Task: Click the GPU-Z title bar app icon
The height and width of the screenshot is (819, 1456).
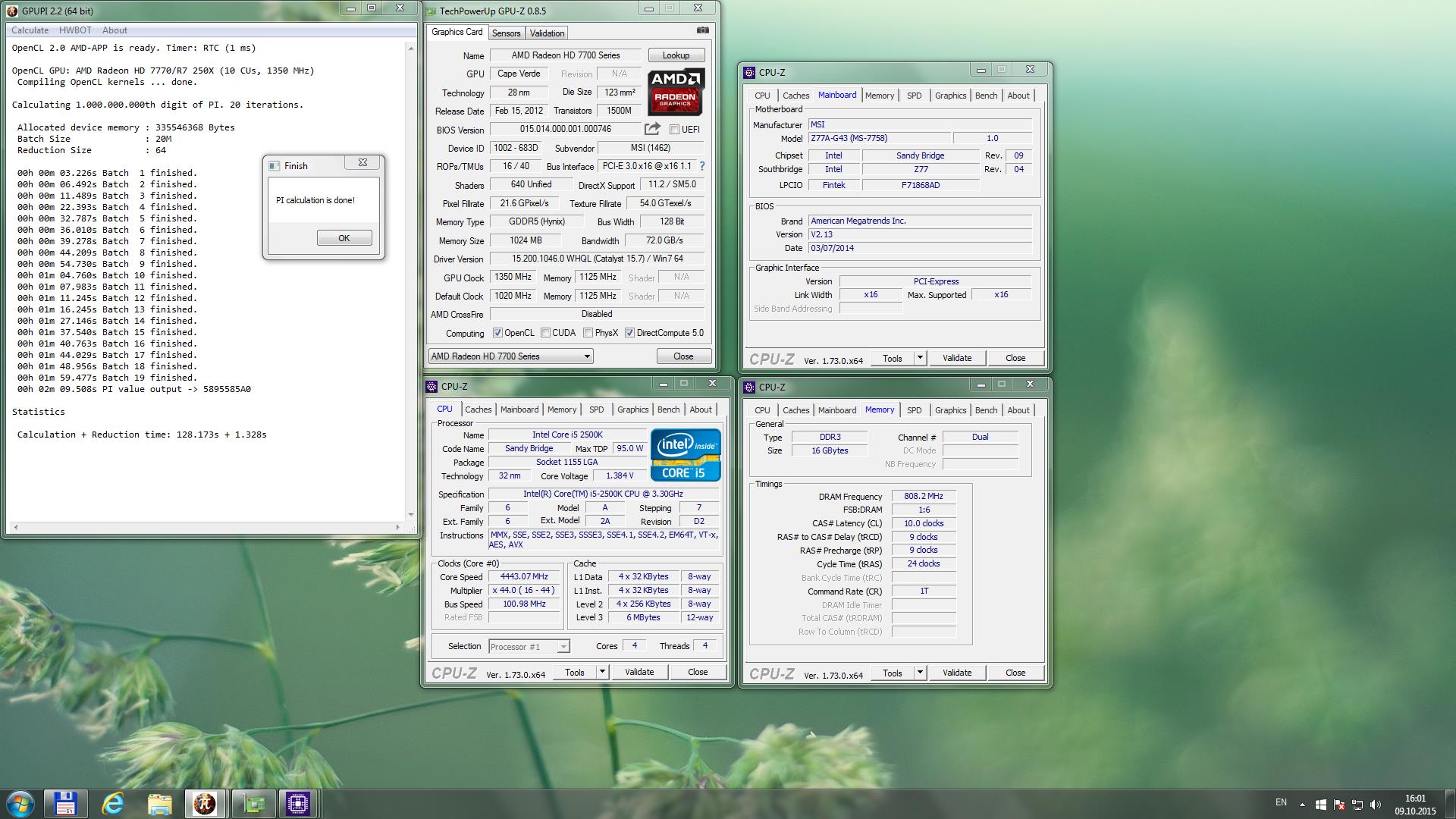Action: [431, 11]
